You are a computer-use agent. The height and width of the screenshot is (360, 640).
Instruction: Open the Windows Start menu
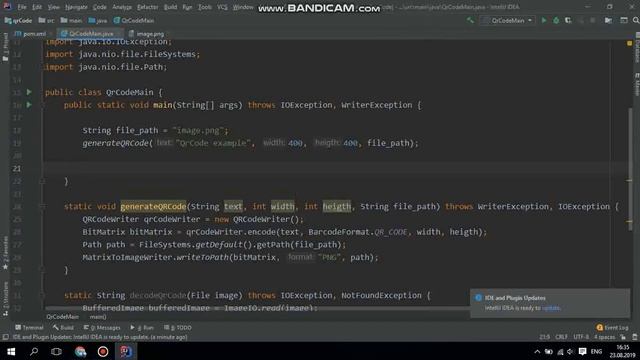coord(11,351)
